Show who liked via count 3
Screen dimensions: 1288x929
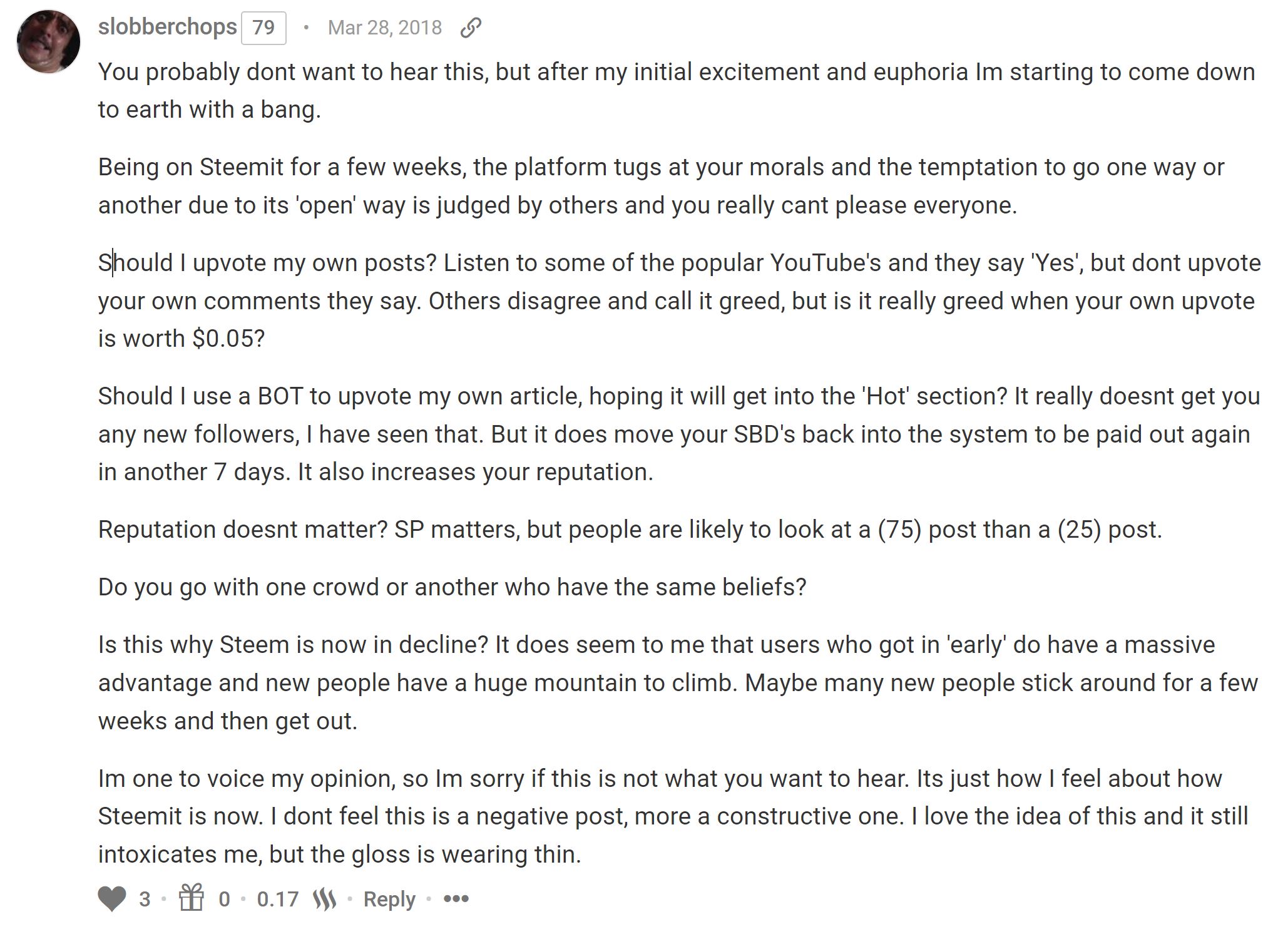145,899
